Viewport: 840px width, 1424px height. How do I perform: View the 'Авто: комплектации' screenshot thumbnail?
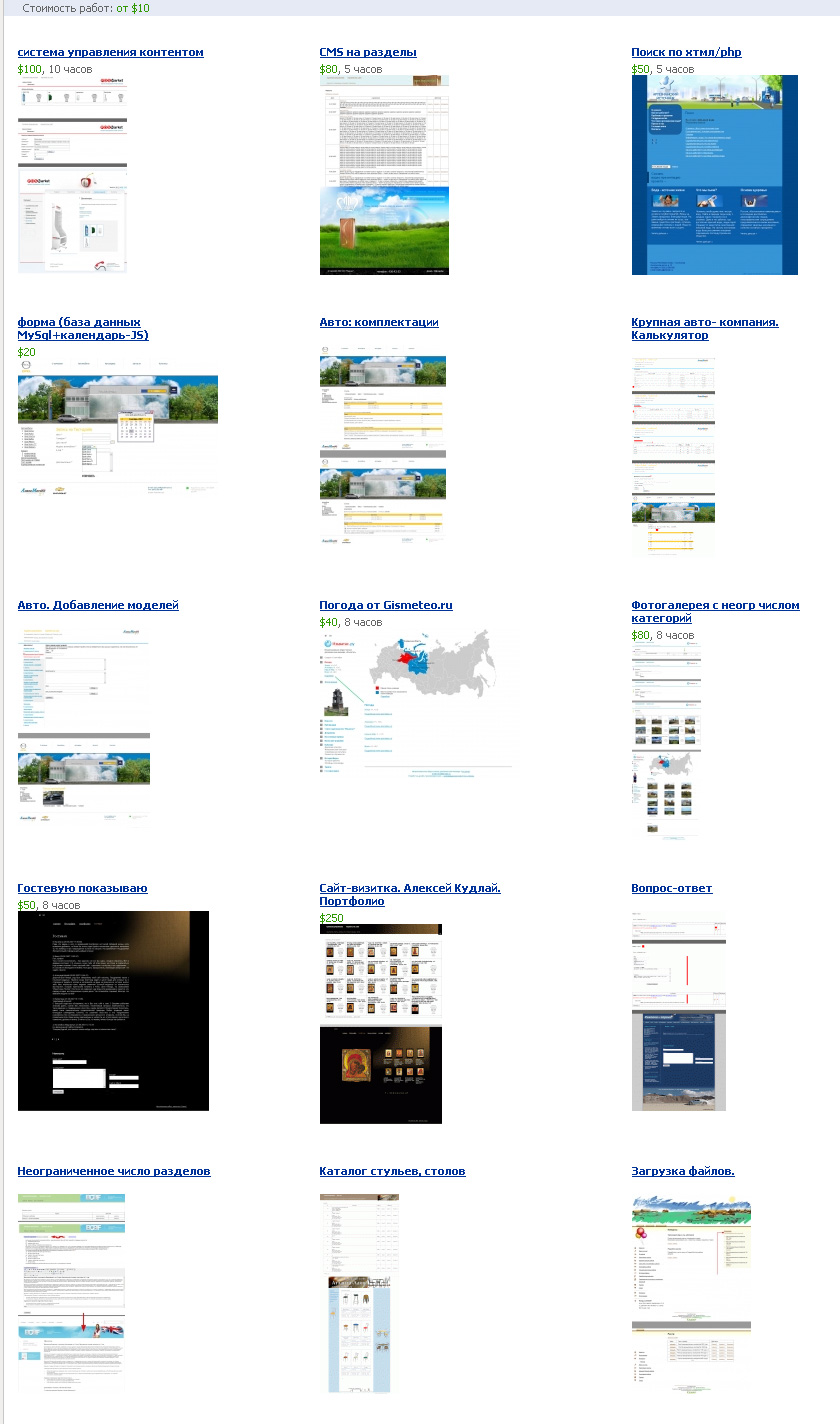click(383, 446)
